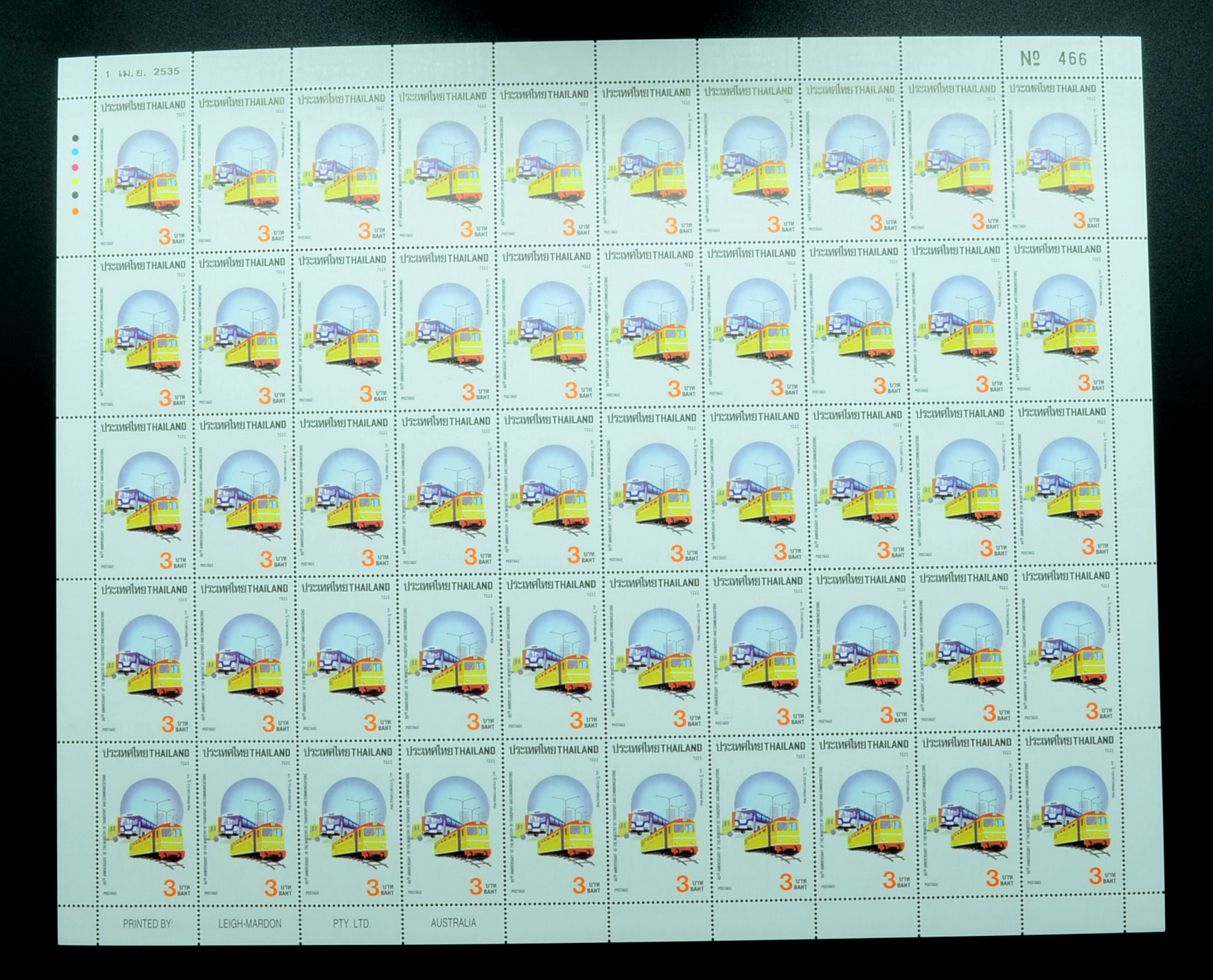
Task: Click the PRINTED BY: margin text
Action: click(148, 924)
